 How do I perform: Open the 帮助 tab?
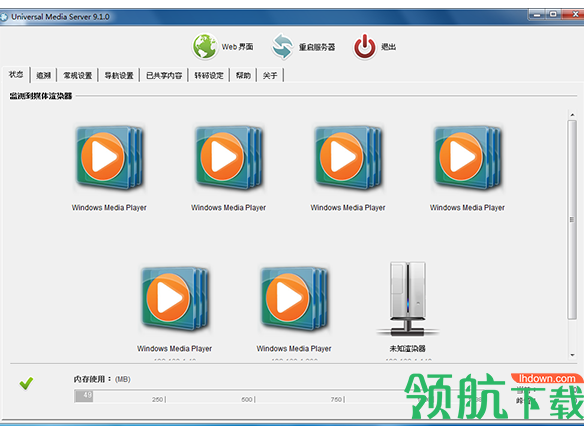tap(243, 75)
